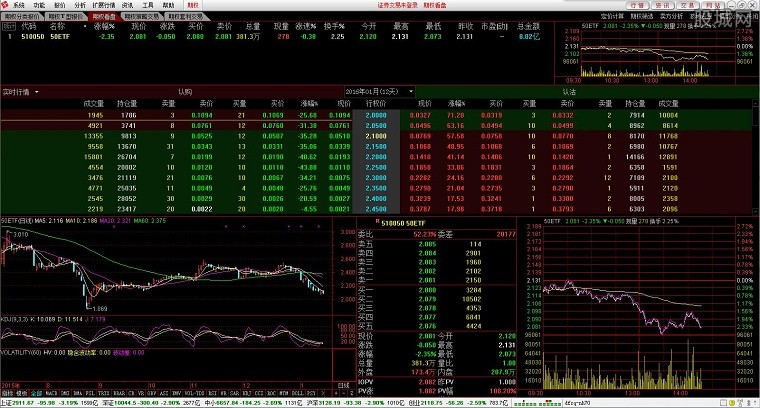Select the 全部 indicator tab
The height and width of the screenshot is (408, 760).
click(36, 393)
